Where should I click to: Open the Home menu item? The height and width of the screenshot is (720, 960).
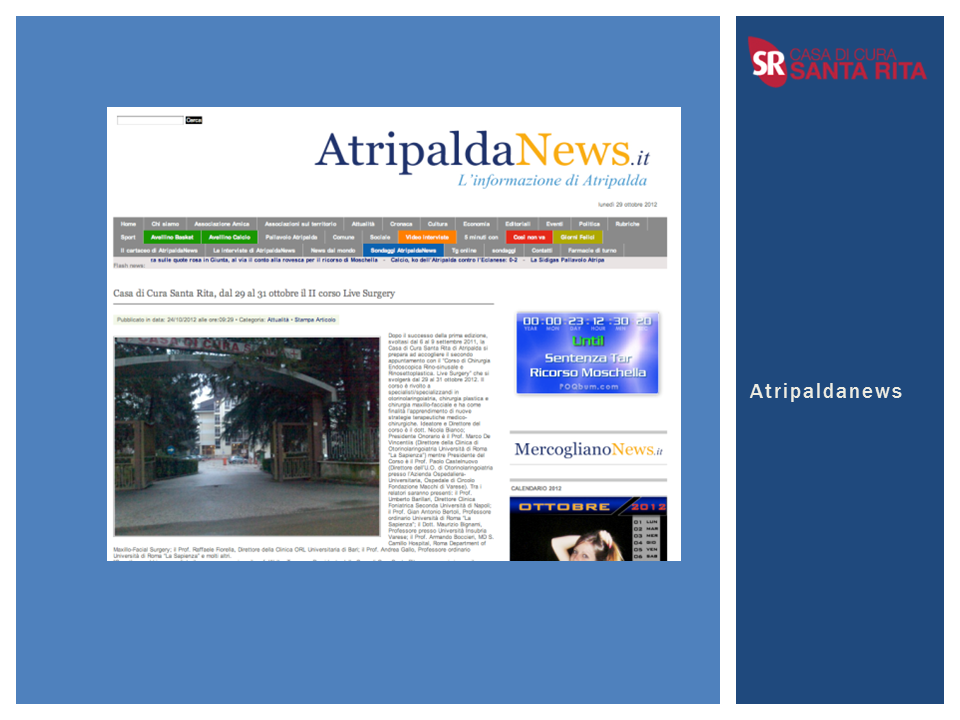coord(129,224)
